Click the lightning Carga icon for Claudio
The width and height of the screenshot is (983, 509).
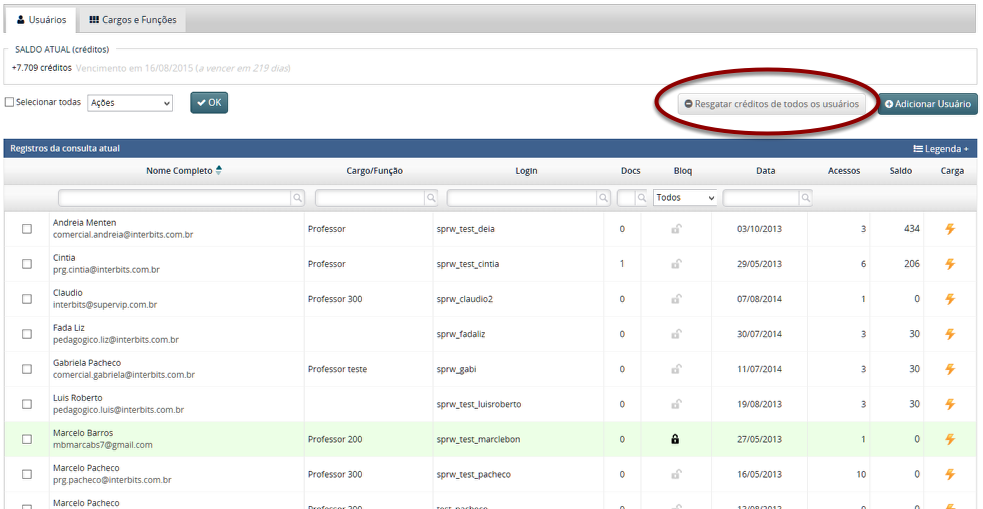point(949,299)
